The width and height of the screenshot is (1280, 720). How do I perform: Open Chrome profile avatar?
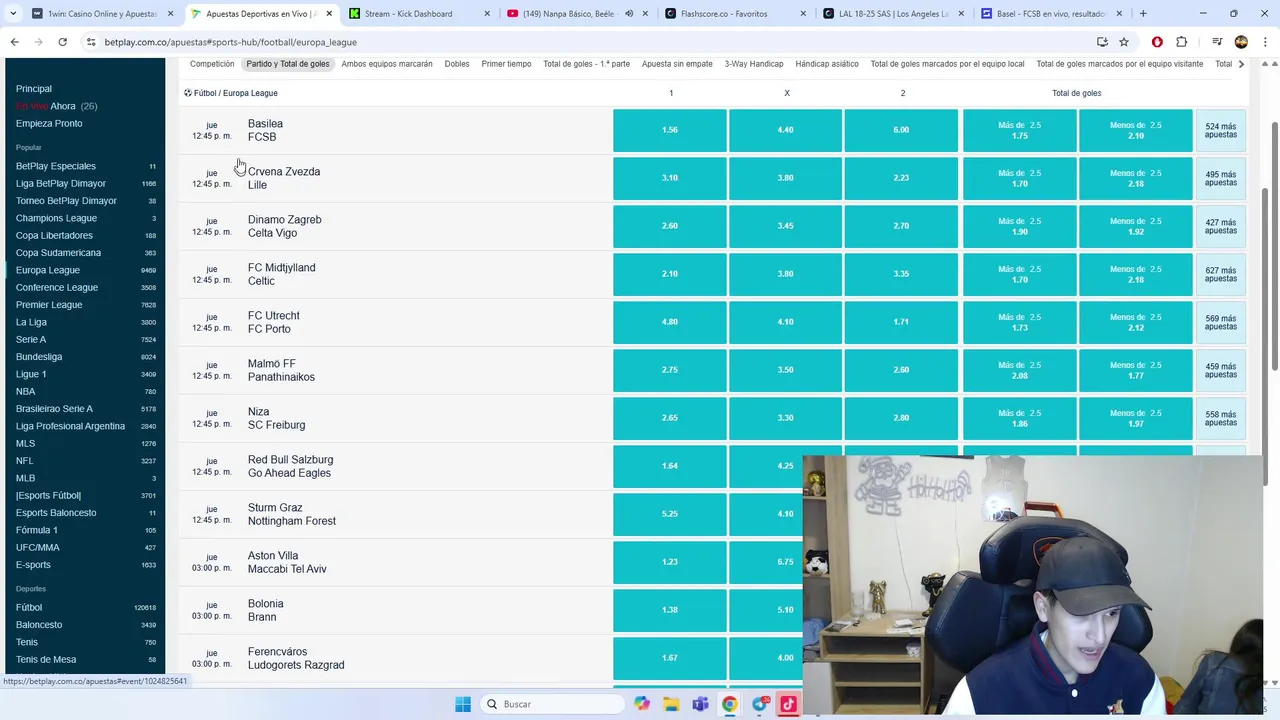[1241, 42]
